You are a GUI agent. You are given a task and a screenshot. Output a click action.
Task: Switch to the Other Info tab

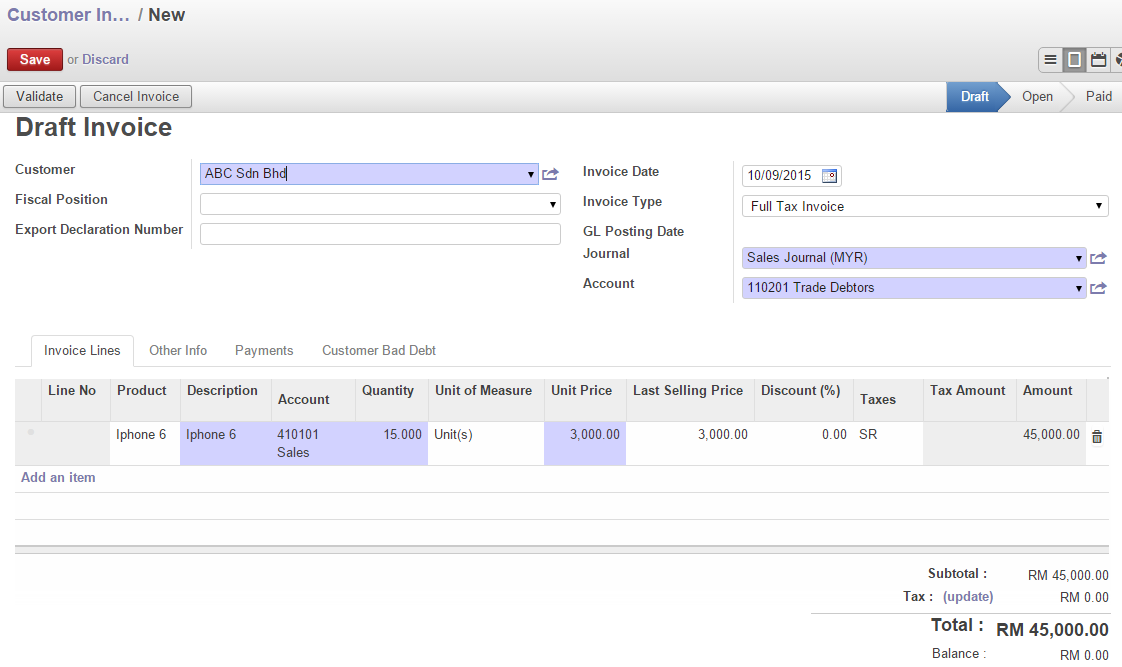point(178,350)
